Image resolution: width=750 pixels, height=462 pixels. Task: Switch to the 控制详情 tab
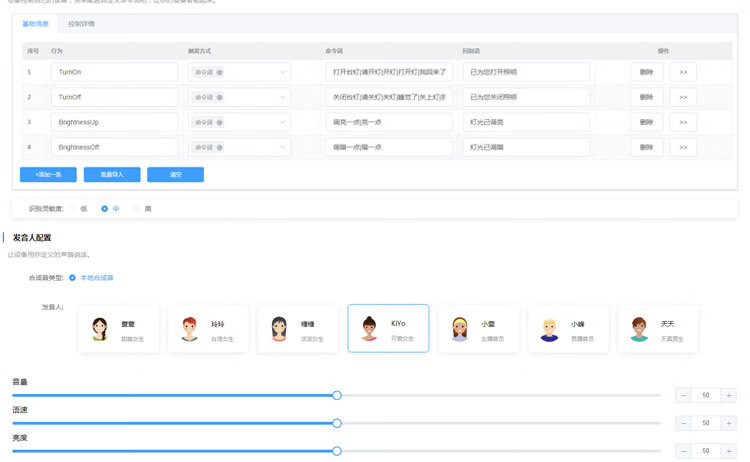(x=81, y=22)
